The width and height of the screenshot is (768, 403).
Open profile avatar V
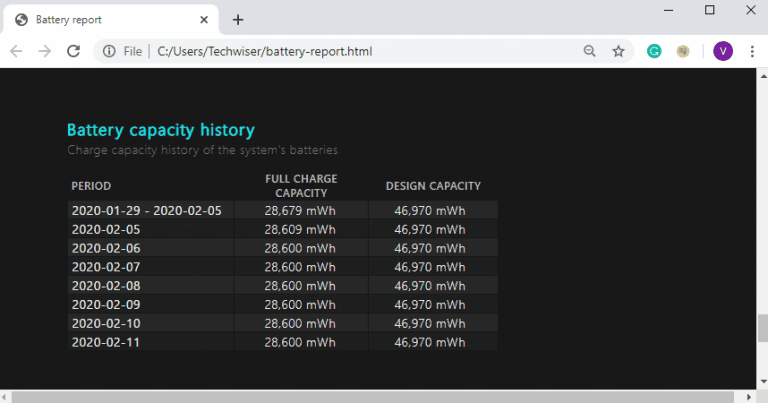coord(723,51)
